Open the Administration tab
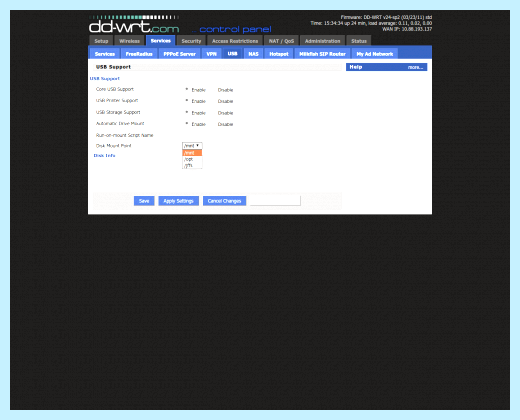This screenshot has height=420, width=520. (322, 41)
